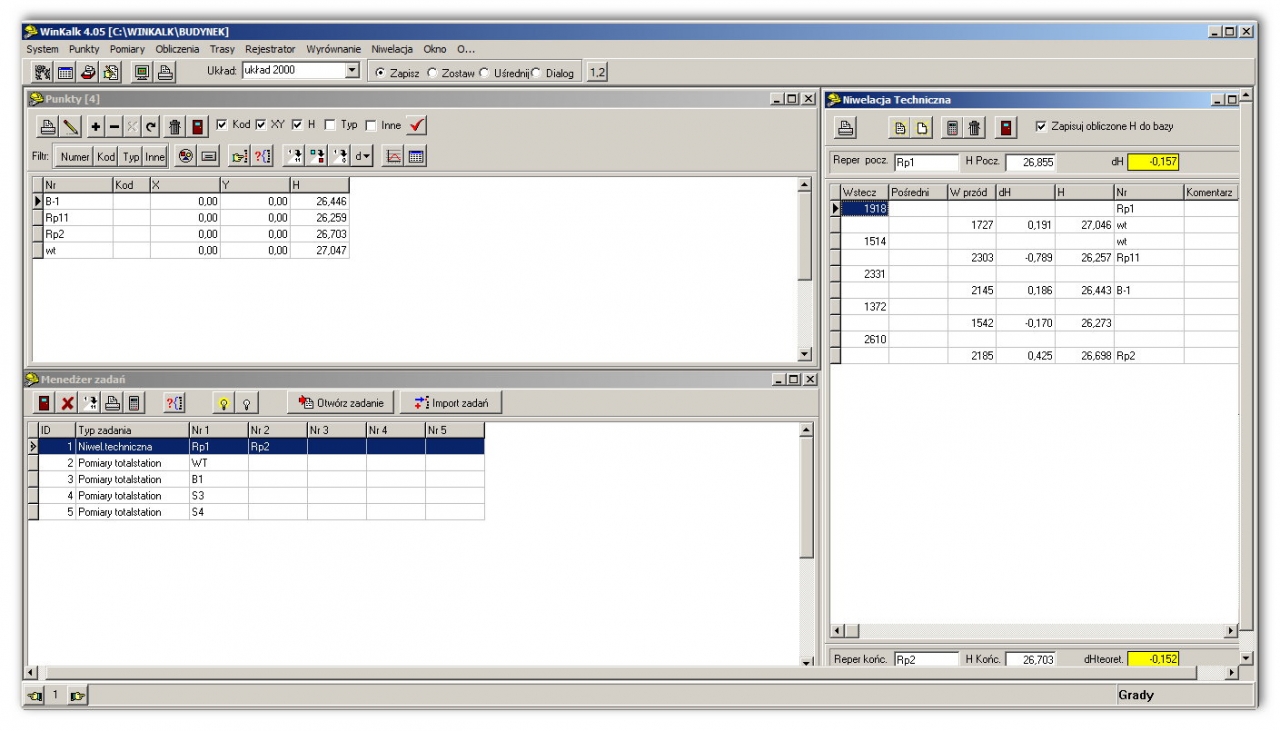Open the d dropdown button in Punkty

(x=362, y=156)
